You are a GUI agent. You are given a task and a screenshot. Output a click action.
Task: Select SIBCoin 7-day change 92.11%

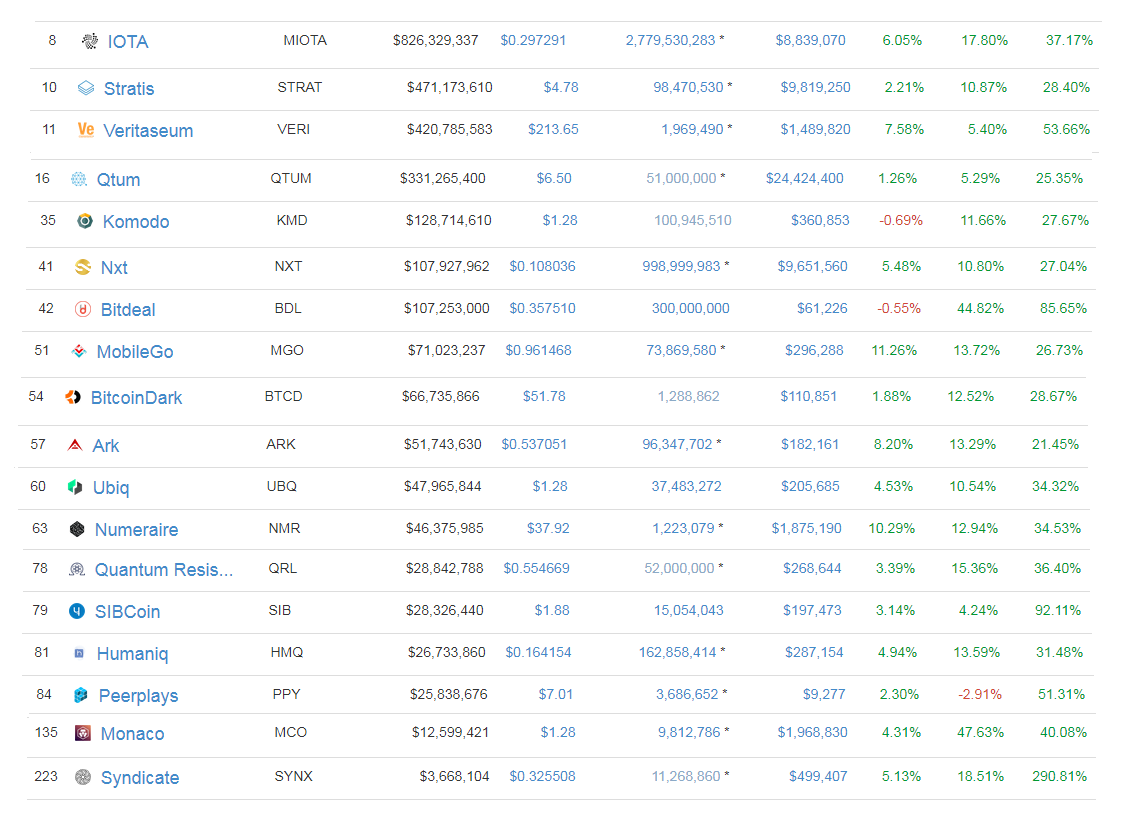pos(1058,611)
